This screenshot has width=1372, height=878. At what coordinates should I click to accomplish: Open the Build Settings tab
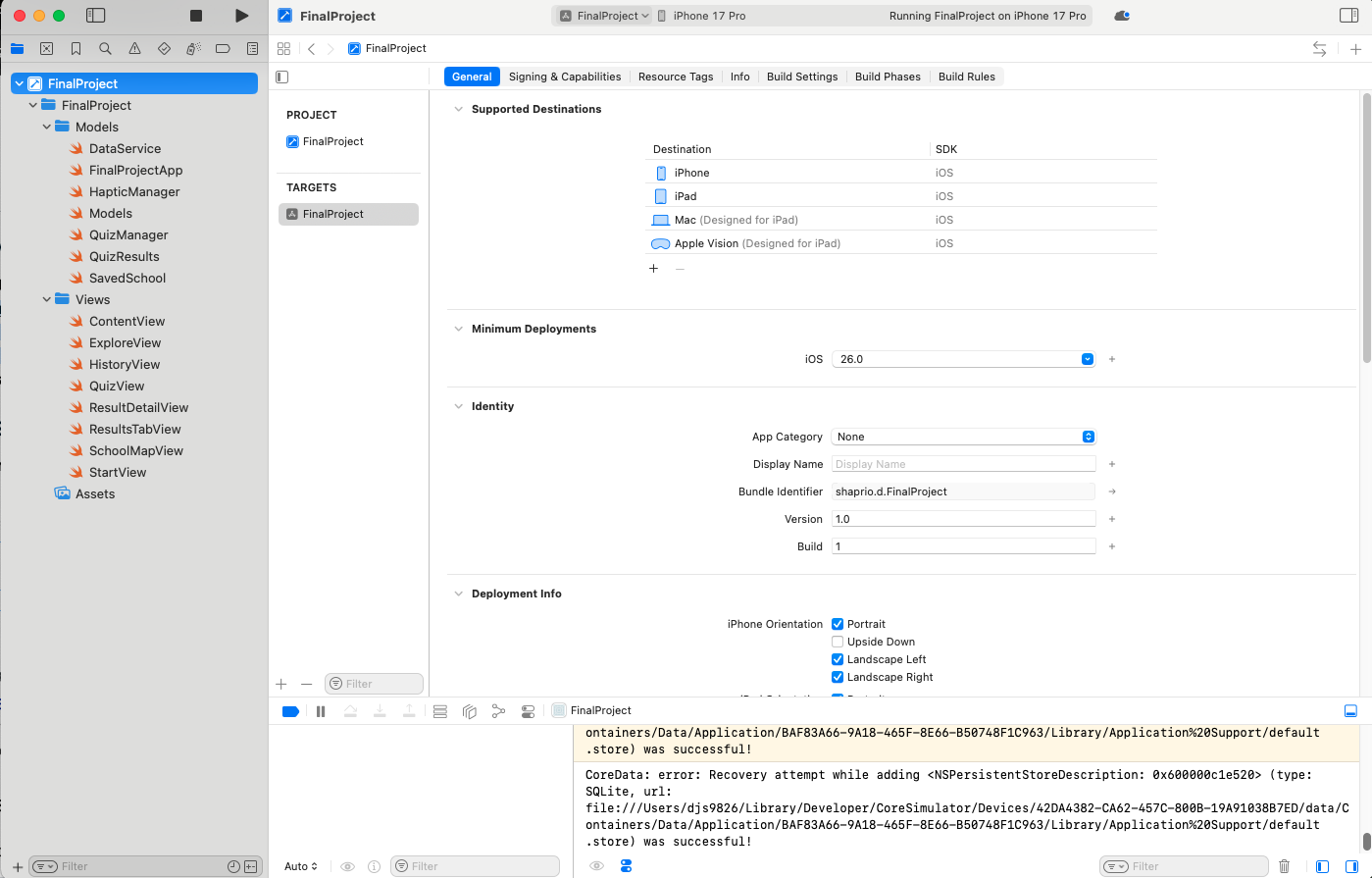pyautogui.click(x=802, y=77)
